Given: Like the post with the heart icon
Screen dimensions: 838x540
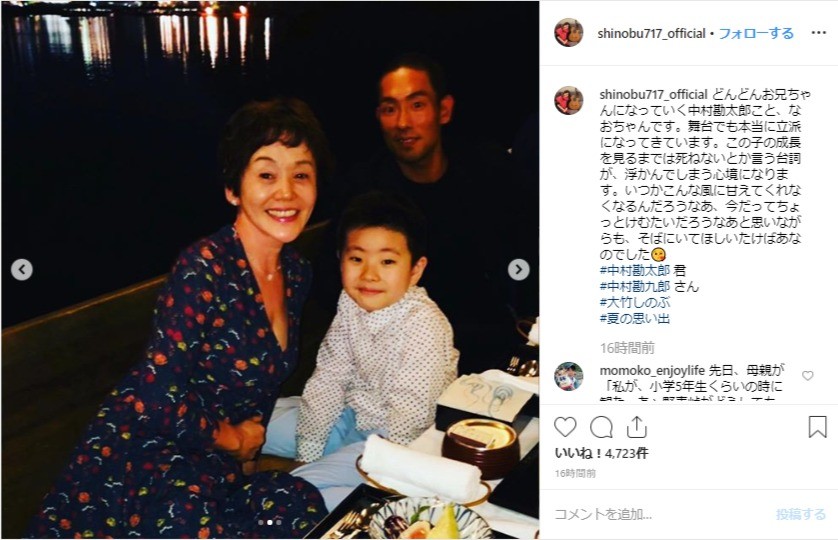Looking at the screenshot, I should pyautogui.click(x=565, y=427).
